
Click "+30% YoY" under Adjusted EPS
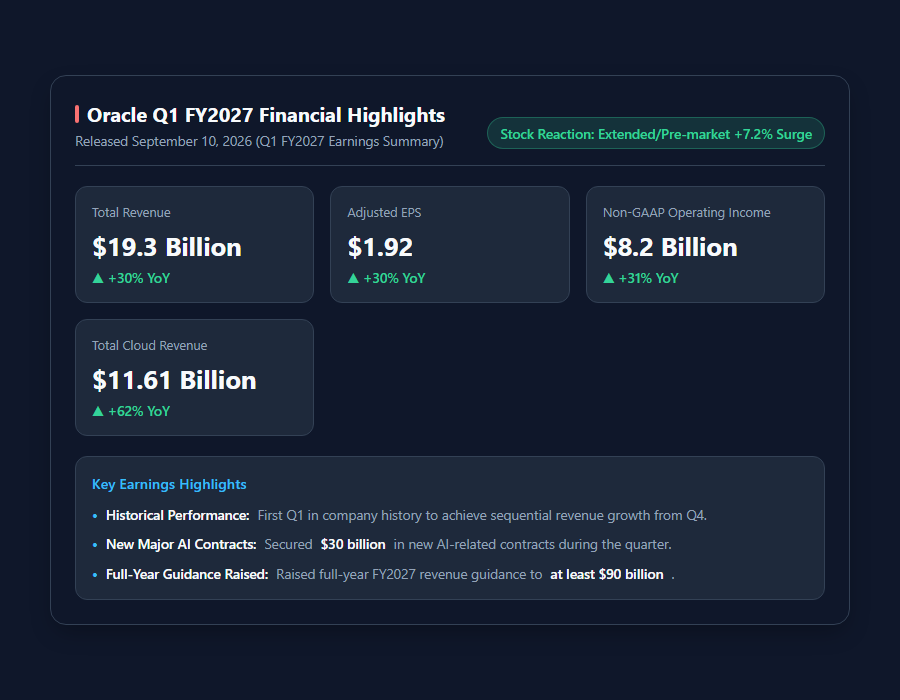pos(394,278)
